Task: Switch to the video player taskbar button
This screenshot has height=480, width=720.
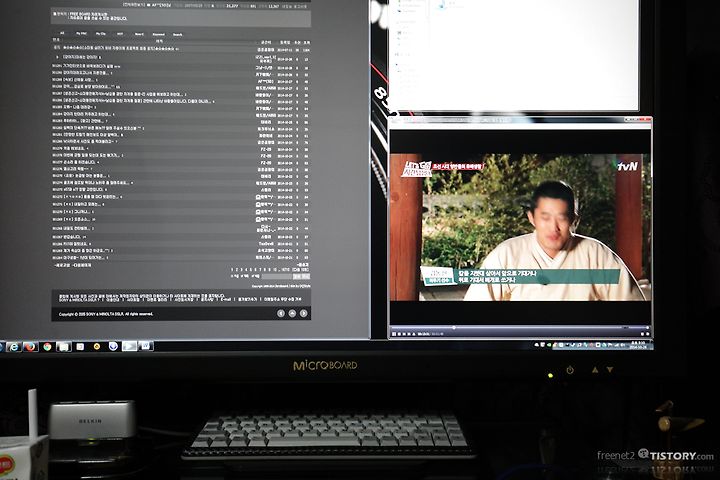Action: (x=129, y=346)
